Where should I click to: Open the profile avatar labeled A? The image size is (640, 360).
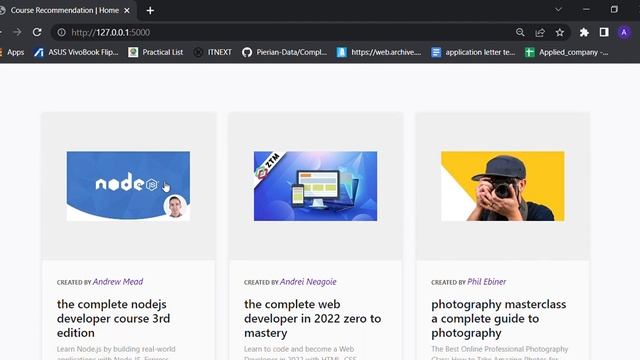[624, 32]
